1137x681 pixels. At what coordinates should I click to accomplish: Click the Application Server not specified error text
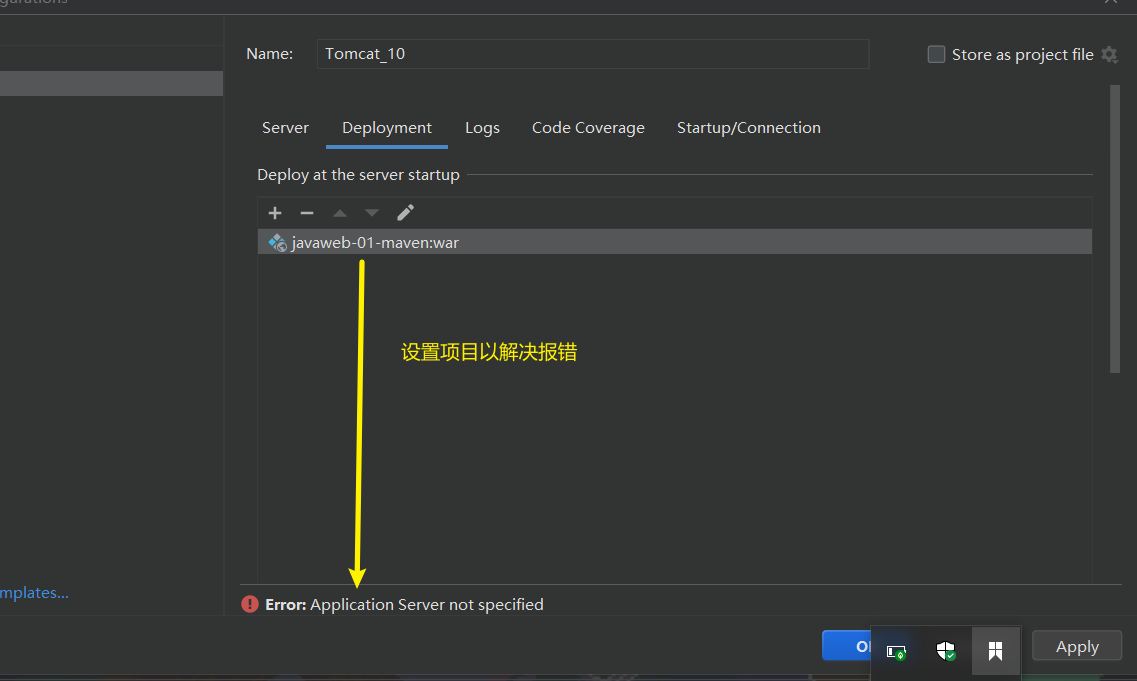pyautogui.click(x=426, y=604)
